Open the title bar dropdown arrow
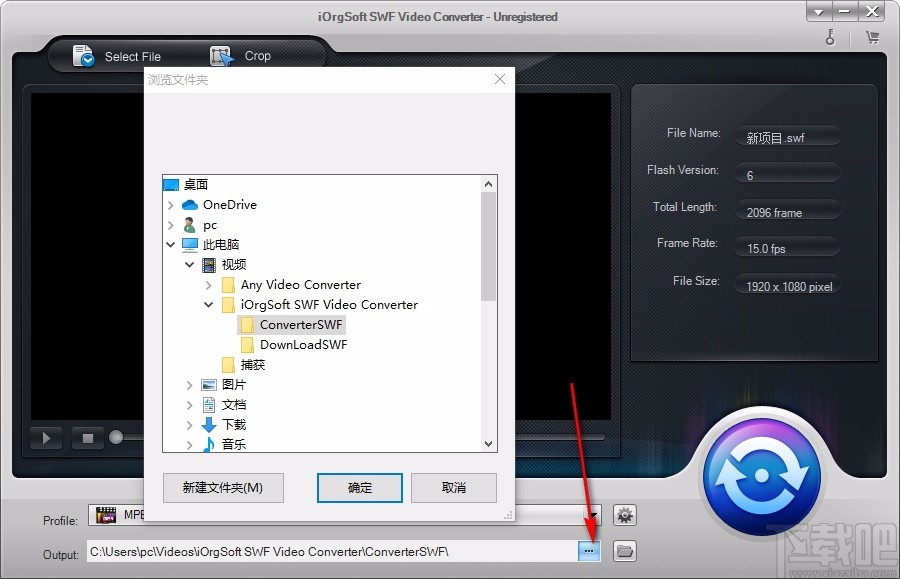This screenshot has width=900, height=579. coord(818,12)
